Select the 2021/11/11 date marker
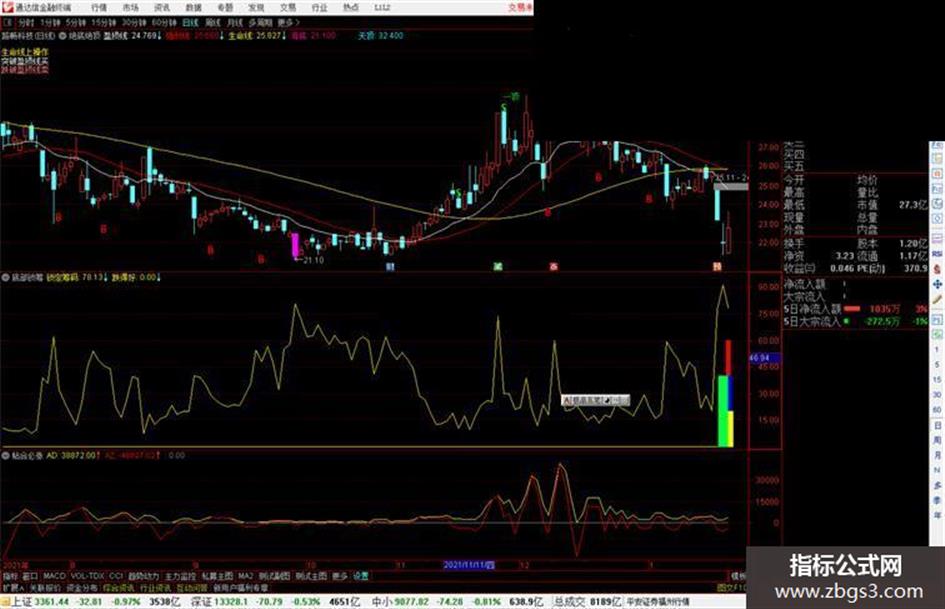This screenshot has width=945, height=609. pos(469,565)
